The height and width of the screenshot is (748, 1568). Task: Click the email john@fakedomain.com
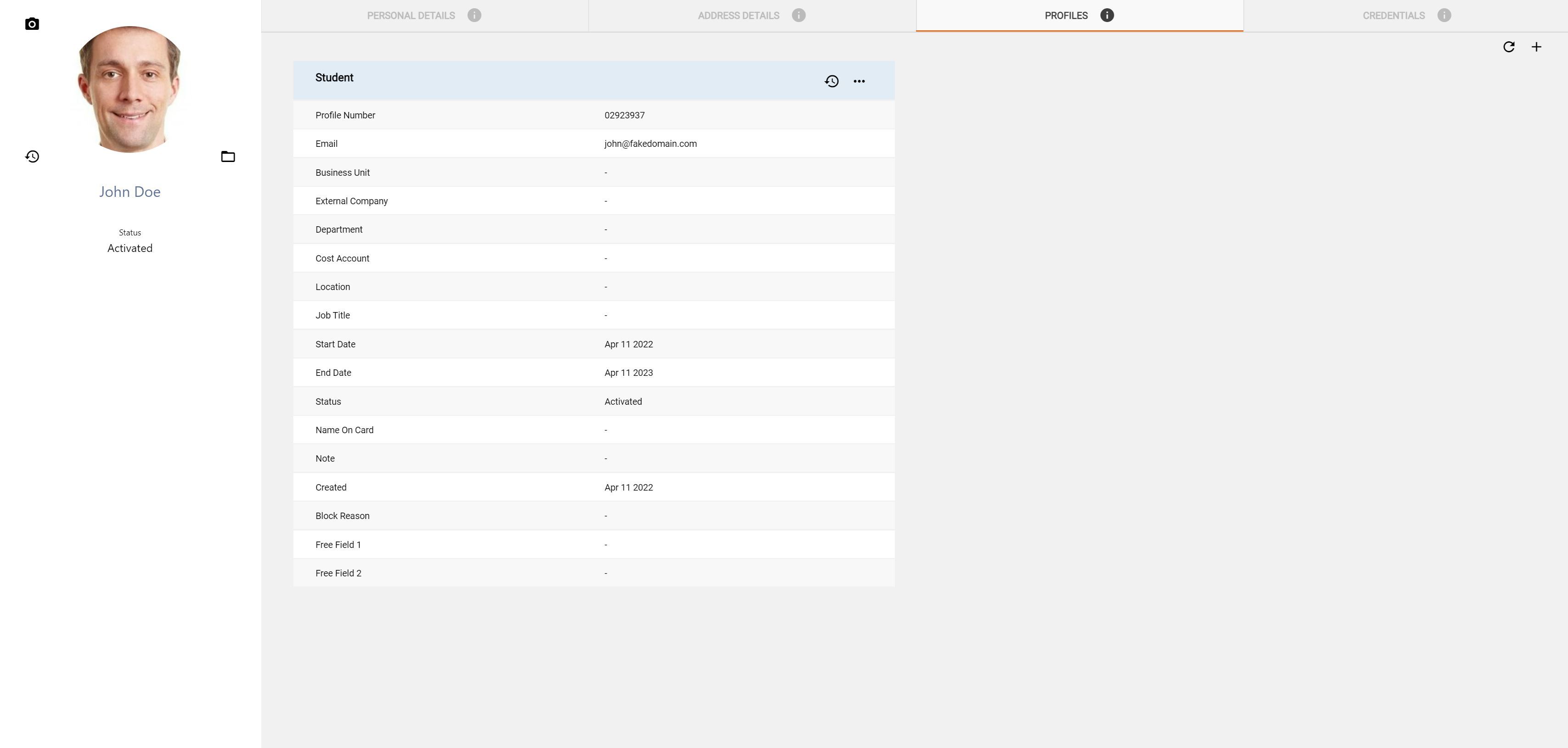[651, 144]
